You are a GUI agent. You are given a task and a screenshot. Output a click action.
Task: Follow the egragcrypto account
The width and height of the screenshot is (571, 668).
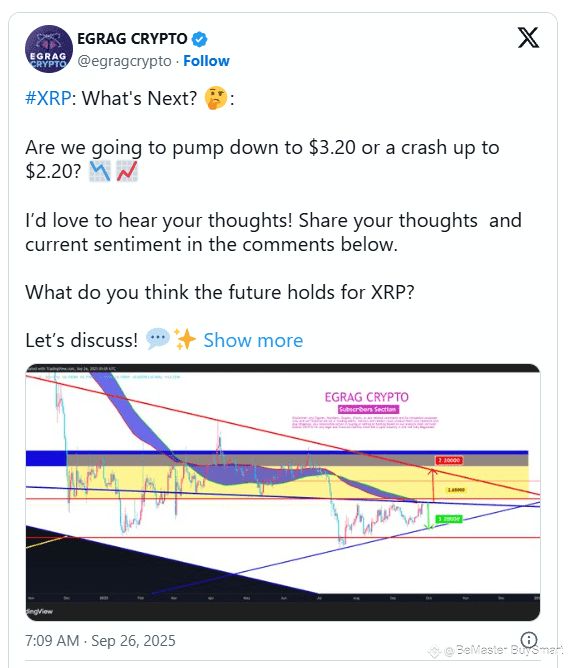coord(206,61)
